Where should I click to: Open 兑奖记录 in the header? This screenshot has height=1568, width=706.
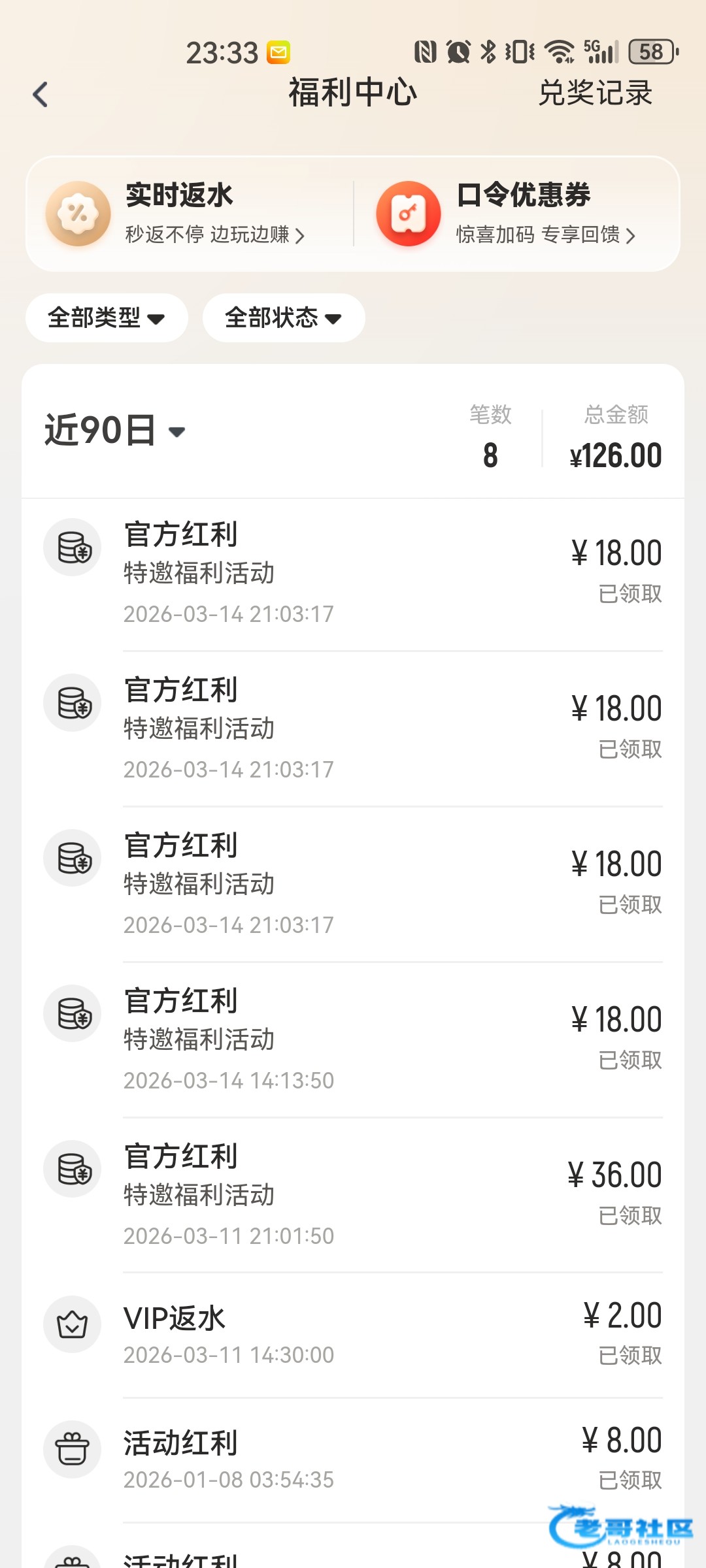[x=595, y=93]
